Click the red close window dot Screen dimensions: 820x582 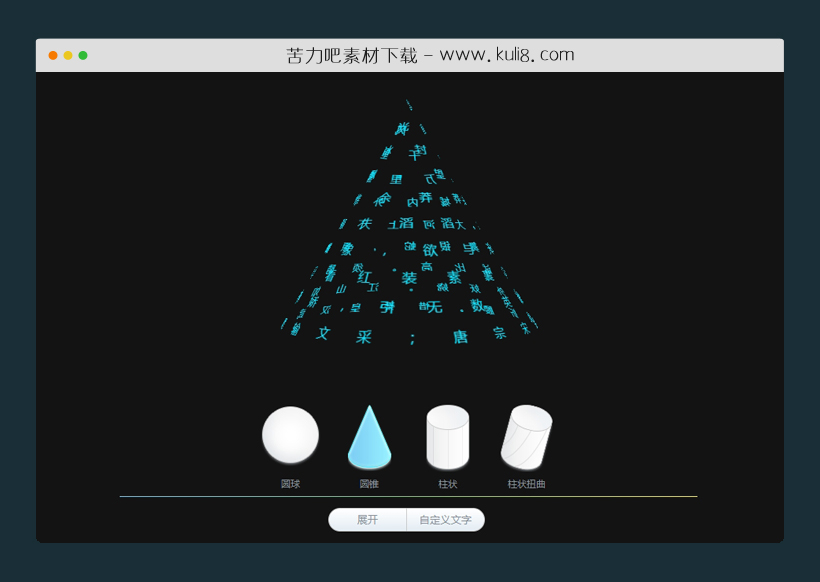click(53, 56)
